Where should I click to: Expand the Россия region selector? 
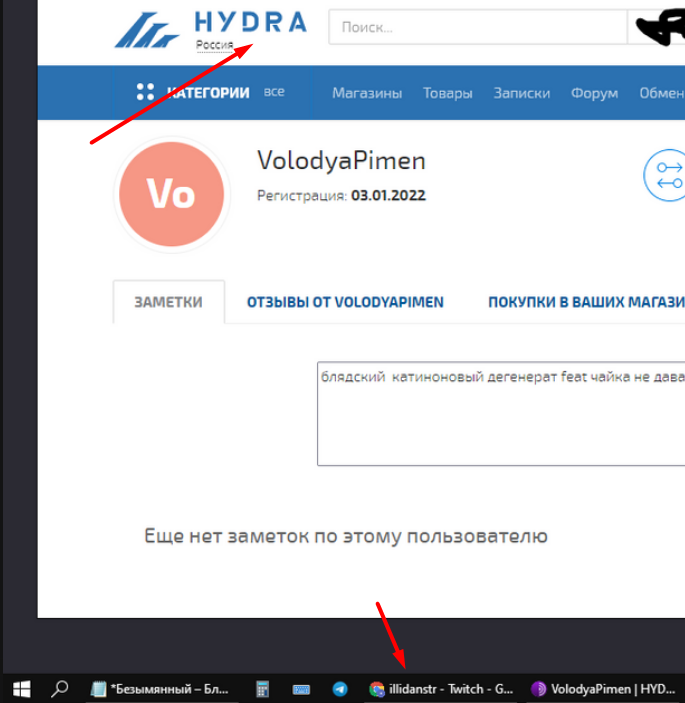(214, 45)
